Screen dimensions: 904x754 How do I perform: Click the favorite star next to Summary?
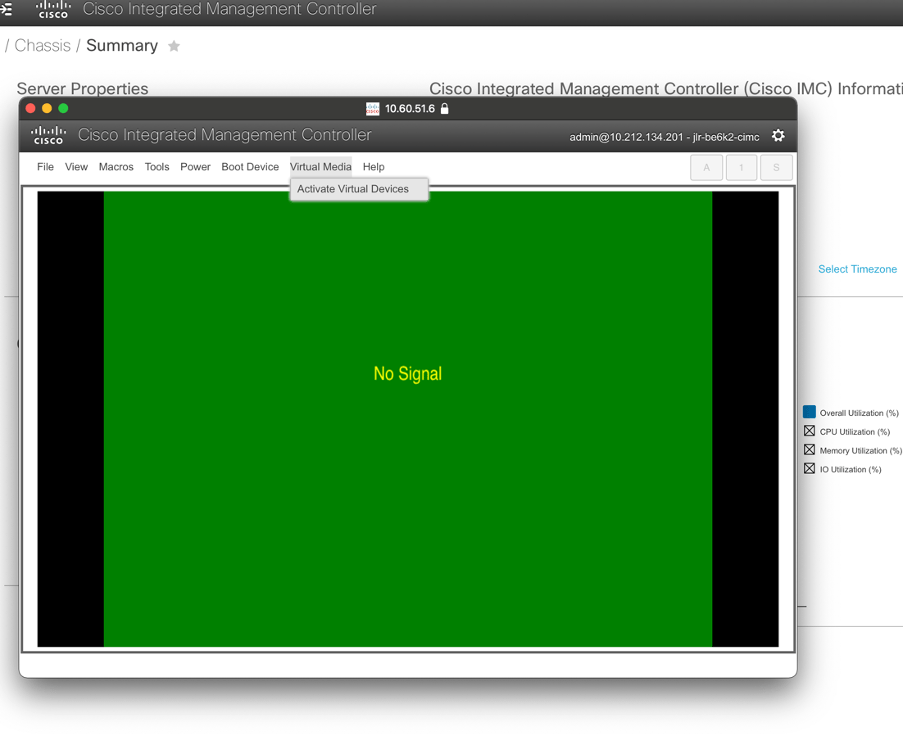pyautogui.click(x=174, y=46)
